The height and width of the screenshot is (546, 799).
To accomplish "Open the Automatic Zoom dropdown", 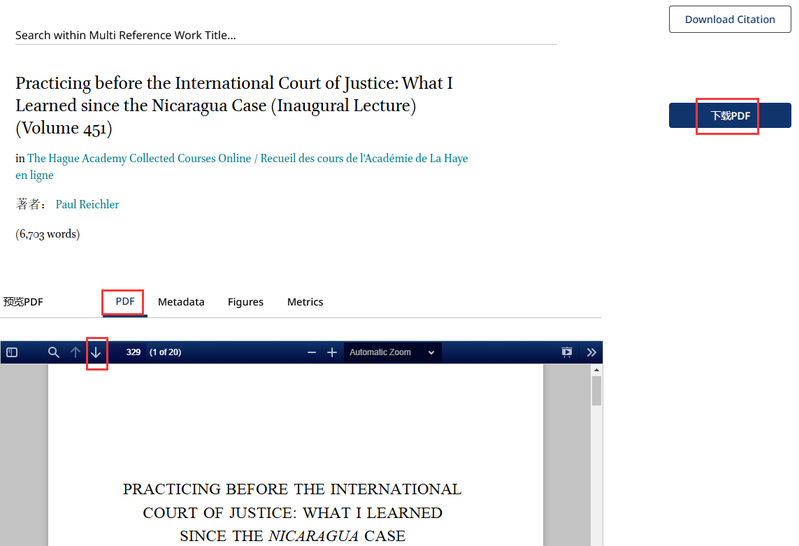I will [391, 353].
